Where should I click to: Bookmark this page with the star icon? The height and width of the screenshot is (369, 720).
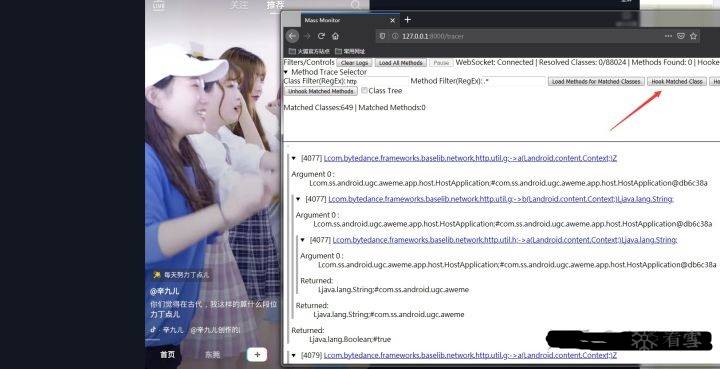pos(693,36)
